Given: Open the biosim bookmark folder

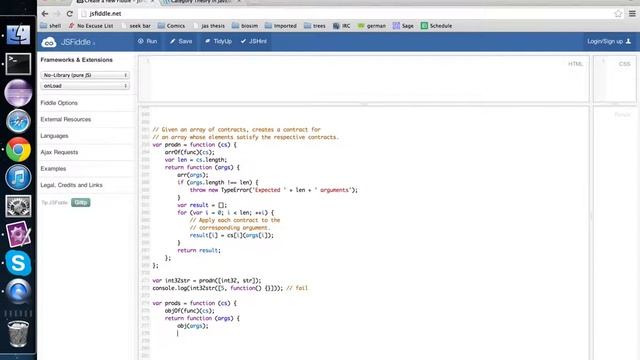Looking at the screenshot, I should (x=245, y=26).
